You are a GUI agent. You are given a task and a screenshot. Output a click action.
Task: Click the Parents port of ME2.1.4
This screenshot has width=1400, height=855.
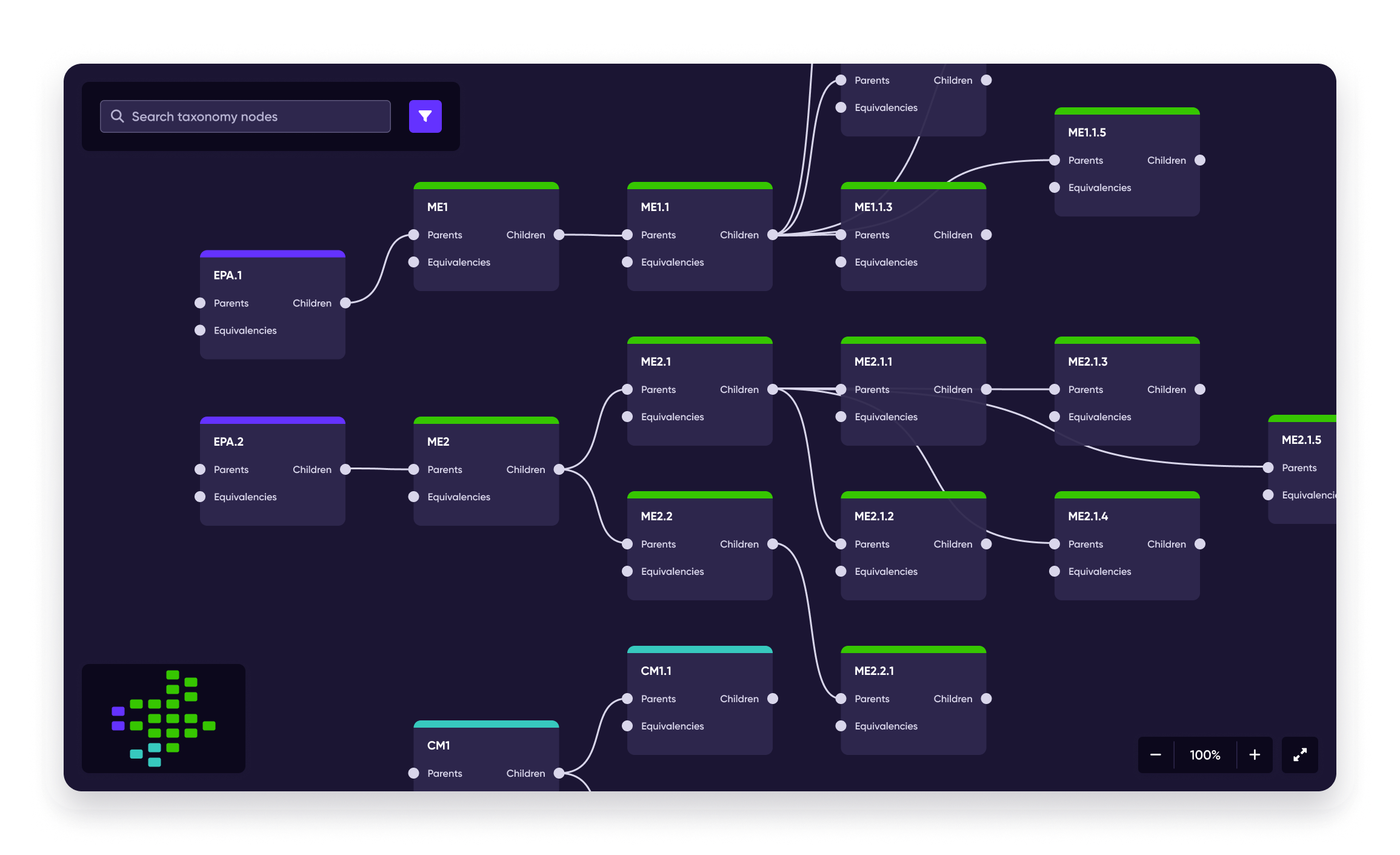pyautogui.click(x=1055, y=544)
